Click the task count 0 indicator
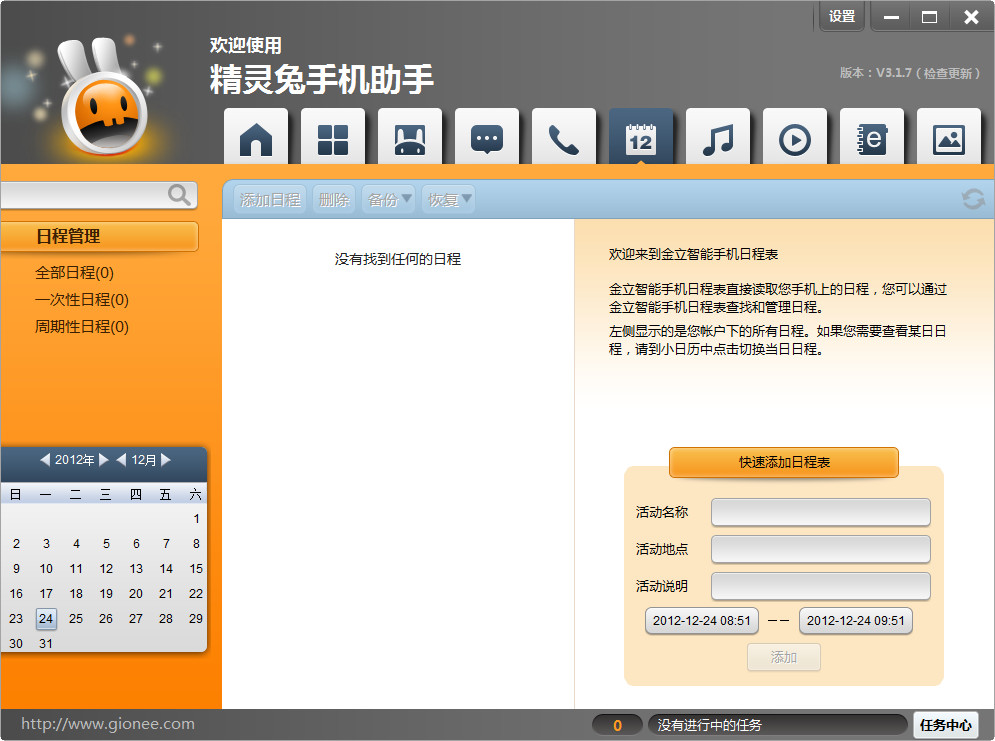The height and width of the screenshot is (741, 995). click(617, 725)
